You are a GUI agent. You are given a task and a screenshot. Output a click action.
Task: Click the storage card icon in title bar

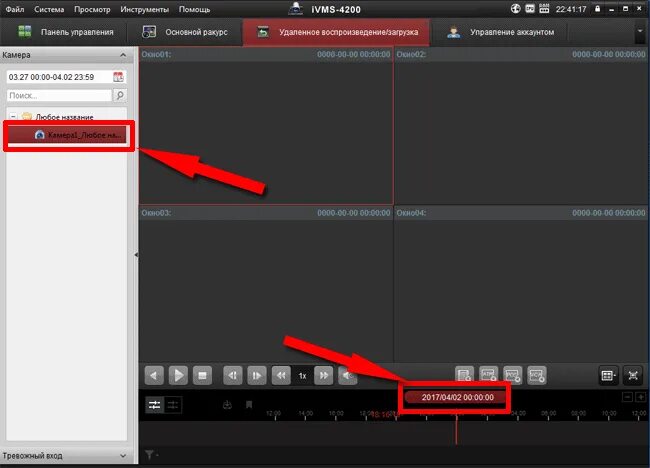pyautogui.click(x=530, y=9)
